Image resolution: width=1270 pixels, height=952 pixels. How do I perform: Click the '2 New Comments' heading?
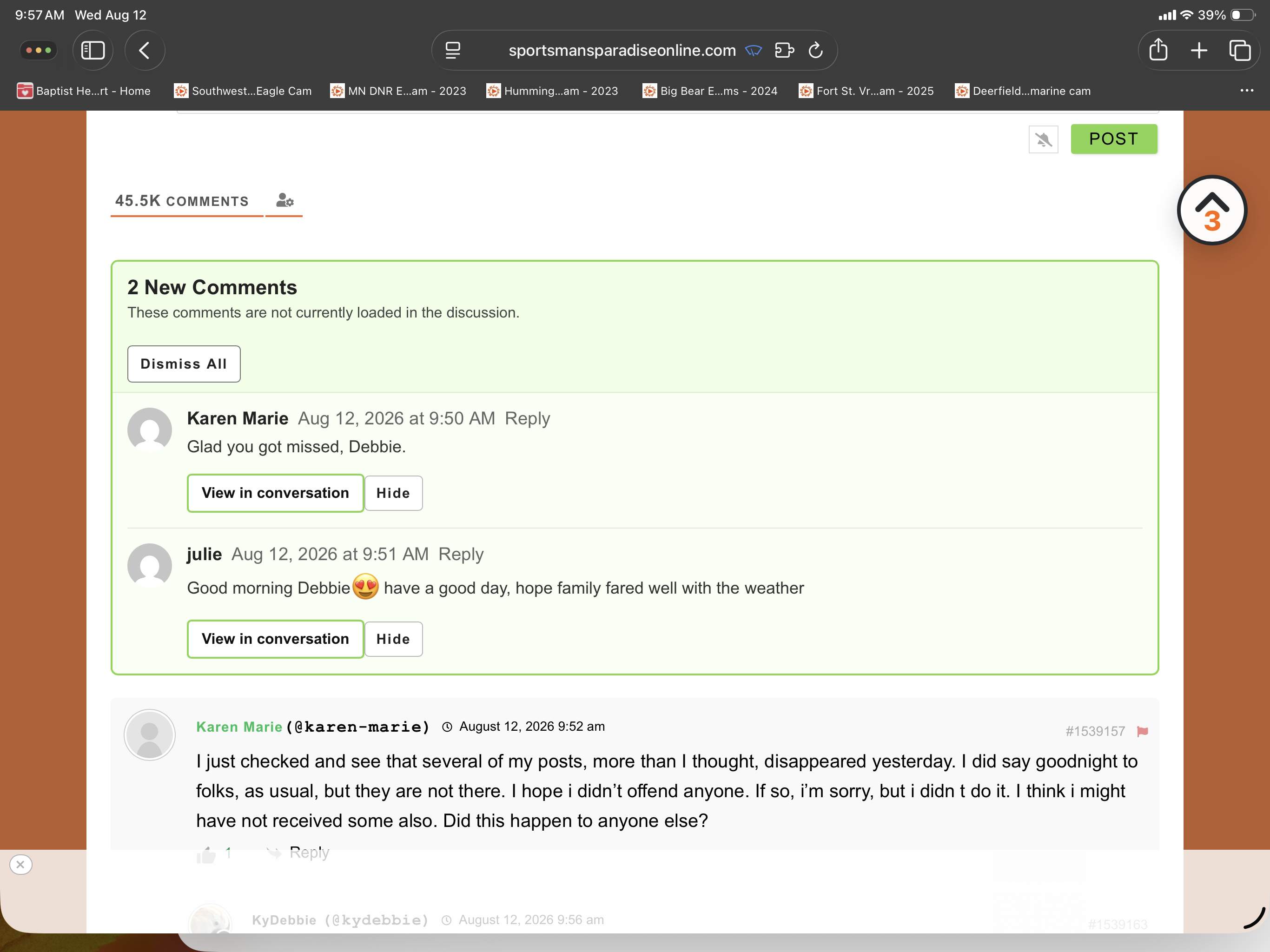tap(212, 287)
